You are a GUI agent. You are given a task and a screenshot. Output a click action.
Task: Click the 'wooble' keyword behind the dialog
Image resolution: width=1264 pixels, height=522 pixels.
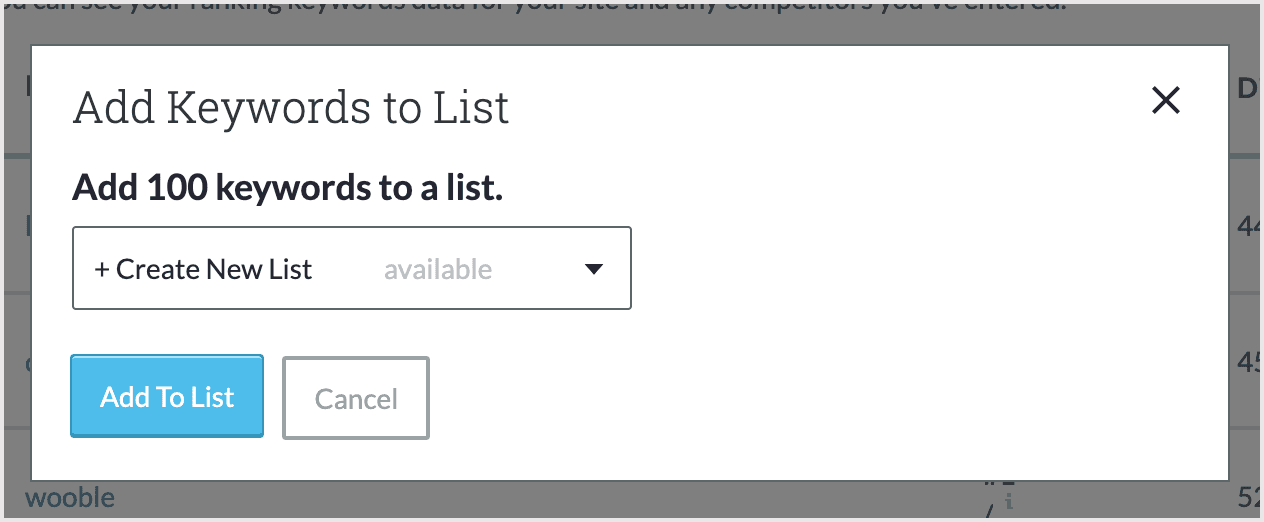(x=70, y=497)
